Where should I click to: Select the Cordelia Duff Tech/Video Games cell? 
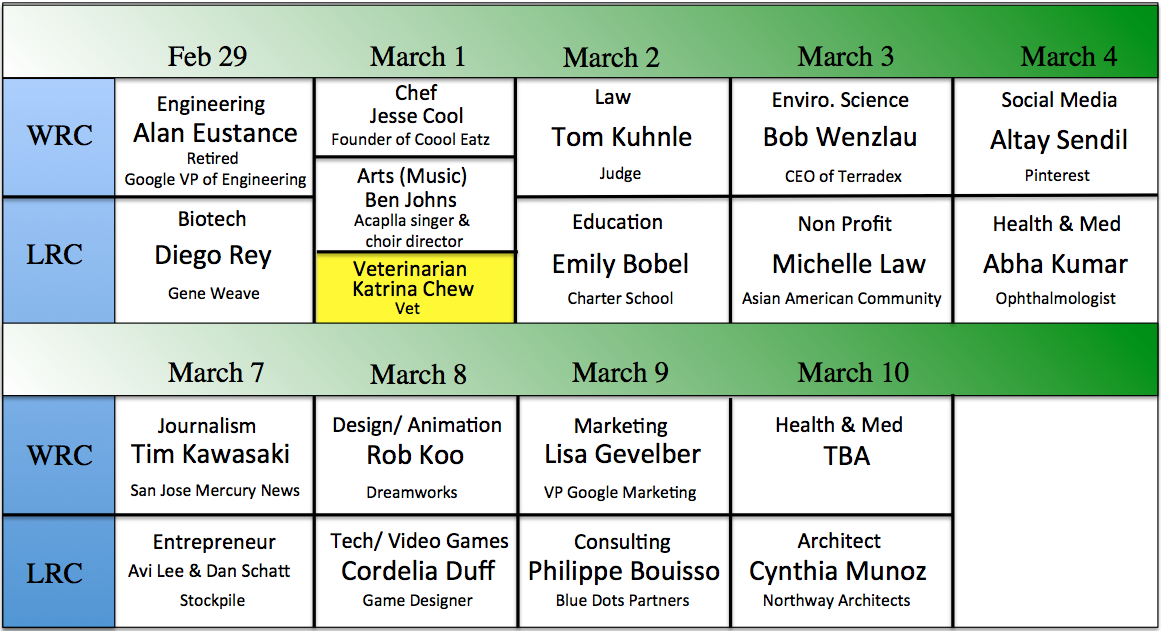(418, 572)
